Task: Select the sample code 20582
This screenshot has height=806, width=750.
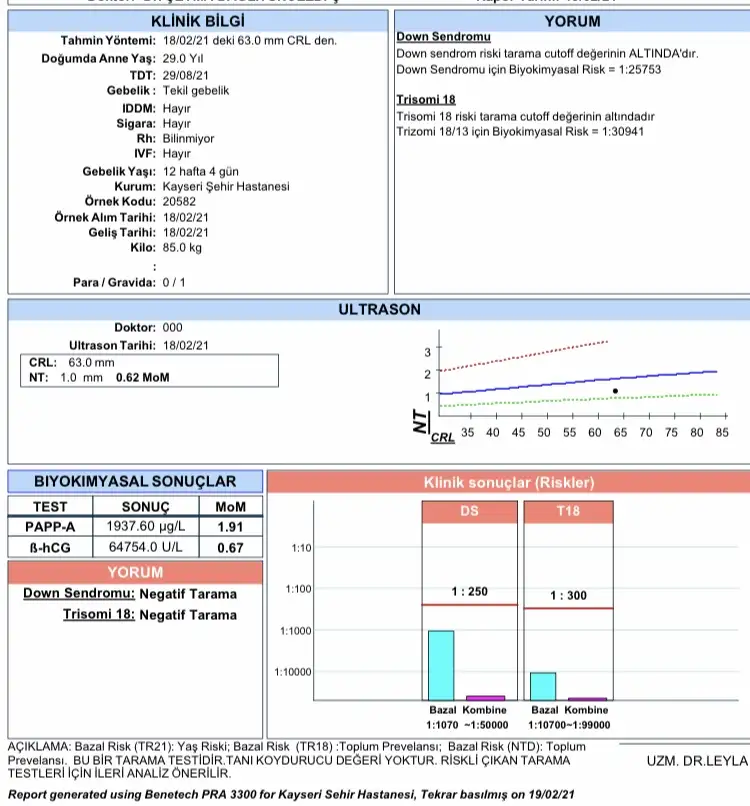Action: pos(179,202)
